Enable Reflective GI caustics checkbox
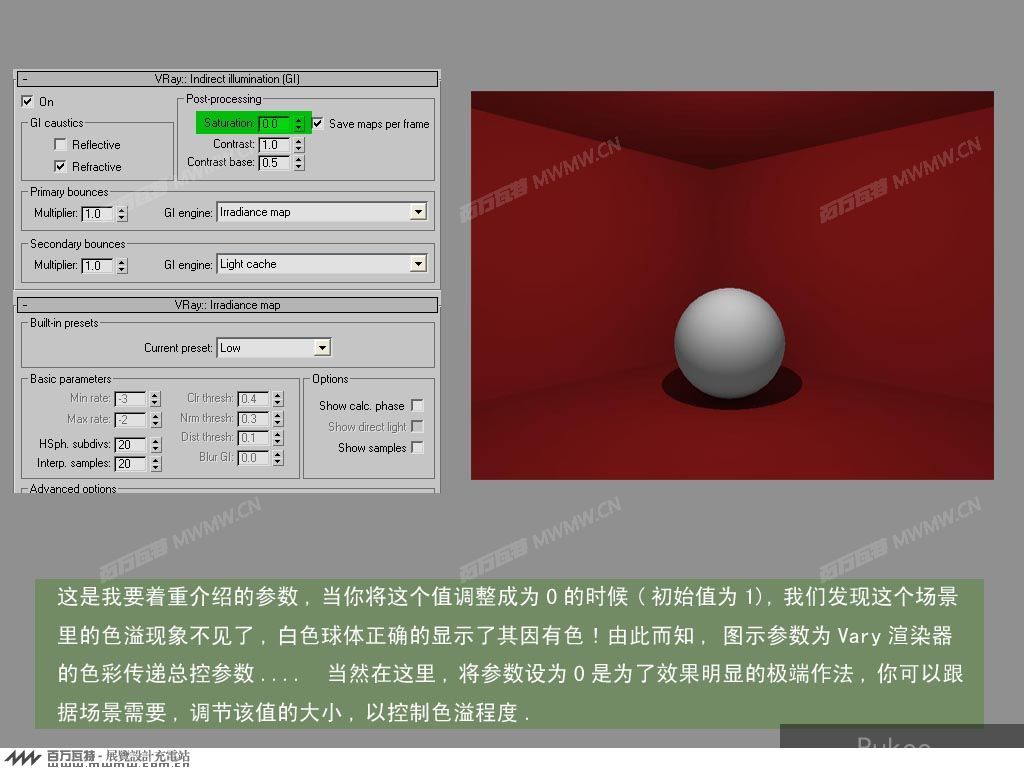Viewport: 1024px width, 768px height. pos(60,144)
